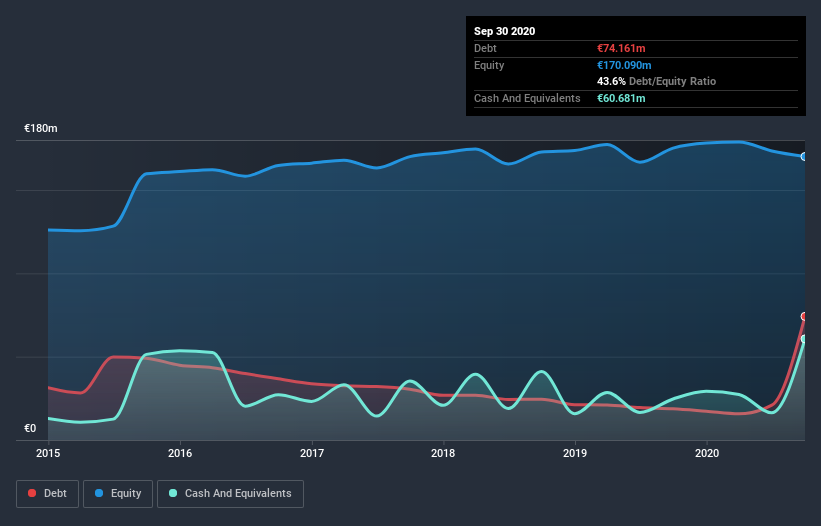
Task: Click the €180m y-axis label
Action: click(x=41, y=129)
